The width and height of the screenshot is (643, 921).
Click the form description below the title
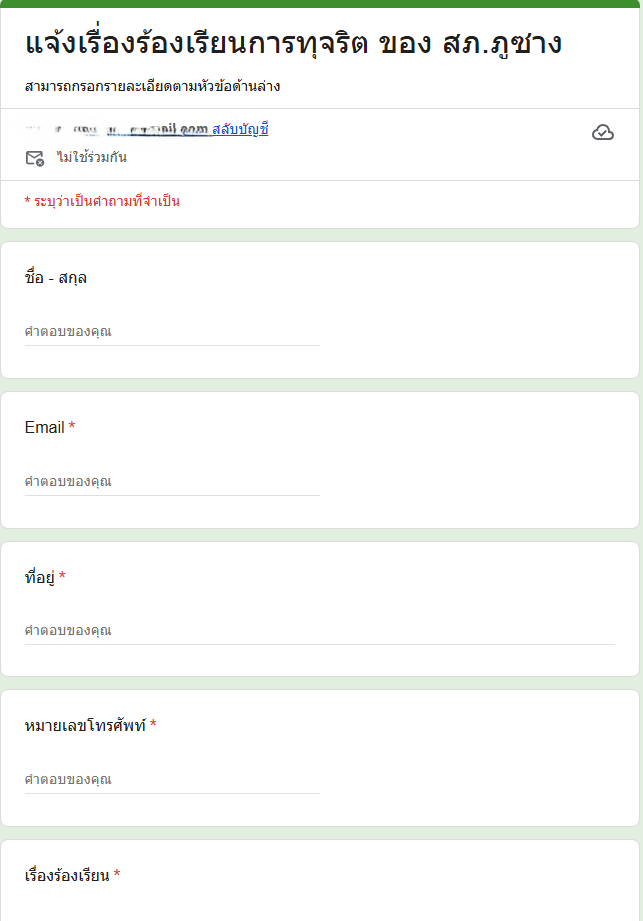point(152,87)
